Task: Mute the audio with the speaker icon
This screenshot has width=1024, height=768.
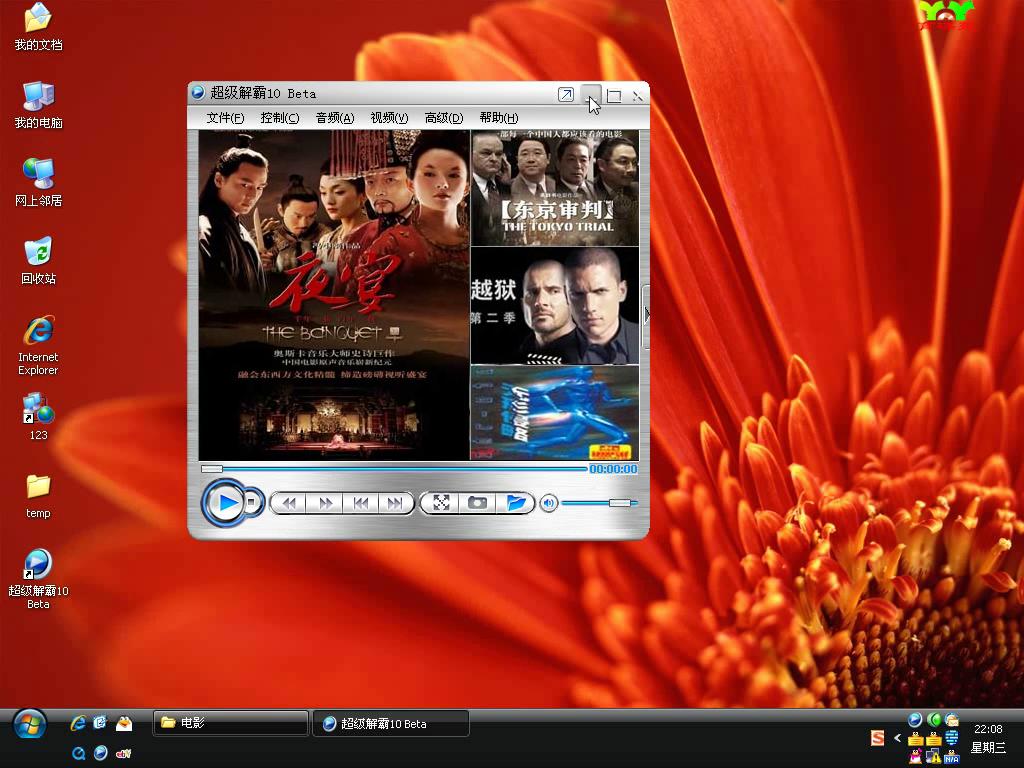Action: [549, 503]
